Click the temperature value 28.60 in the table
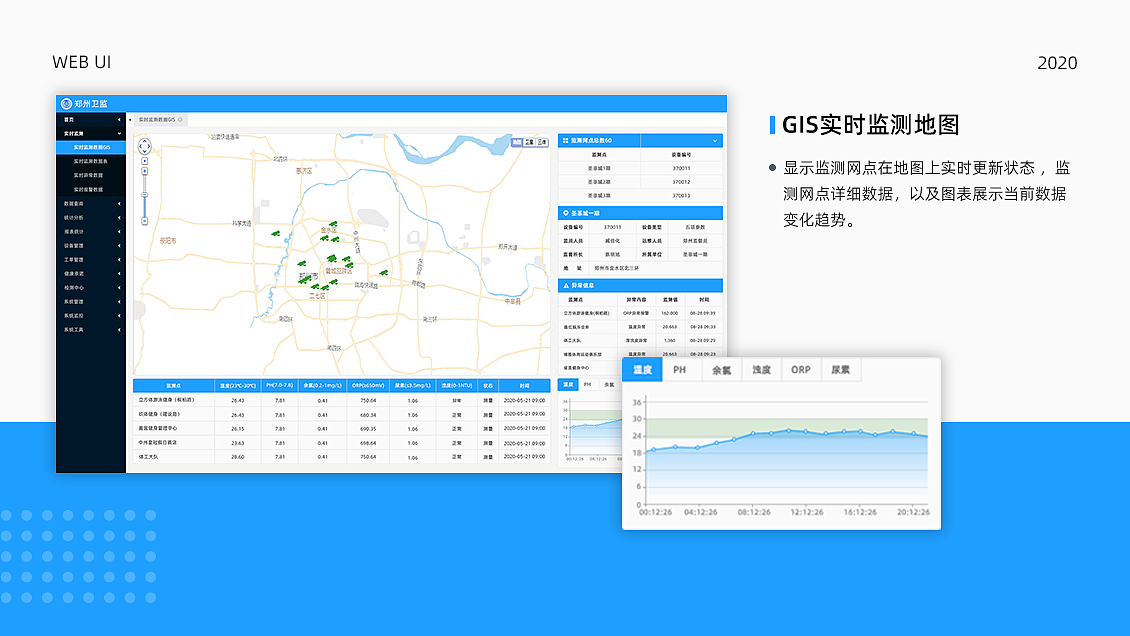1130x636 pixels. tap(237, 457)
